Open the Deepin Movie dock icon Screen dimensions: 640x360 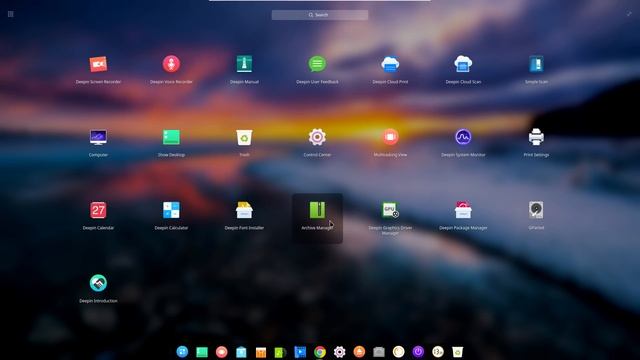tap(300, 352)
